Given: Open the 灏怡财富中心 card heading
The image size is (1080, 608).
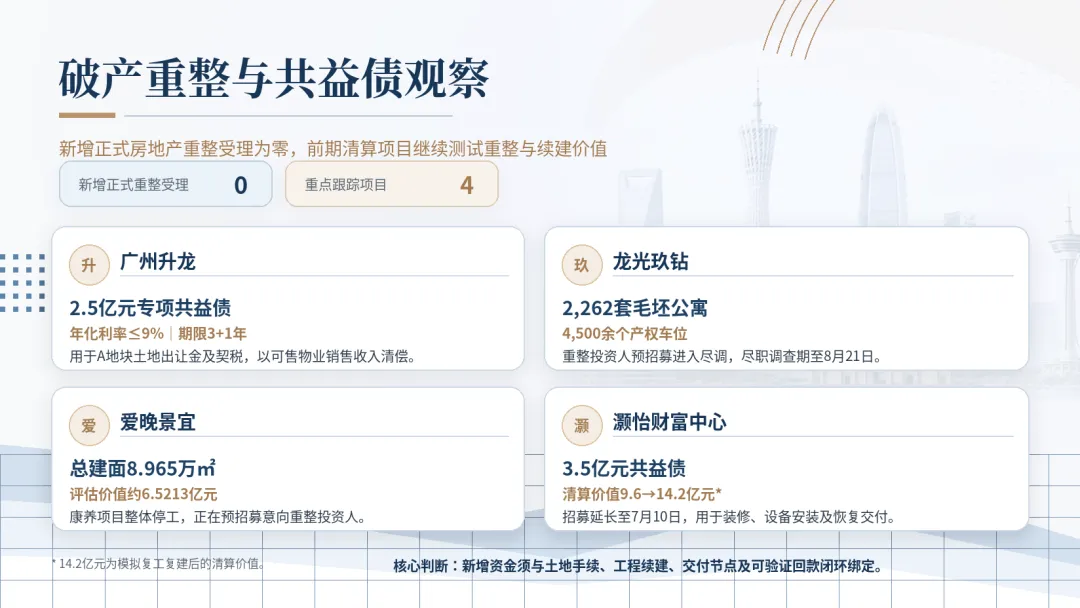Looking at the screenshot, I should click(x=669, y=422).
